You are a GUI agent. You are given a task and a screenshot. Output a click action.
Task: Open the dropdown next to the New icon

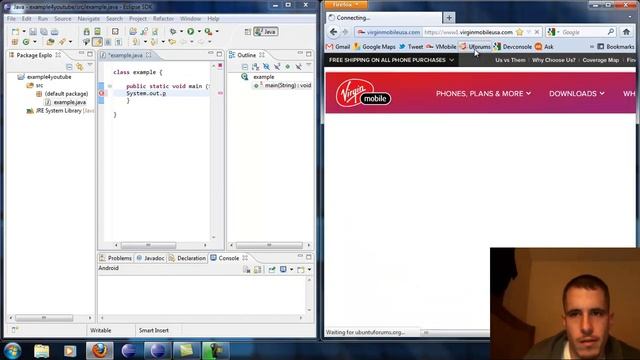tap(23, 31)
